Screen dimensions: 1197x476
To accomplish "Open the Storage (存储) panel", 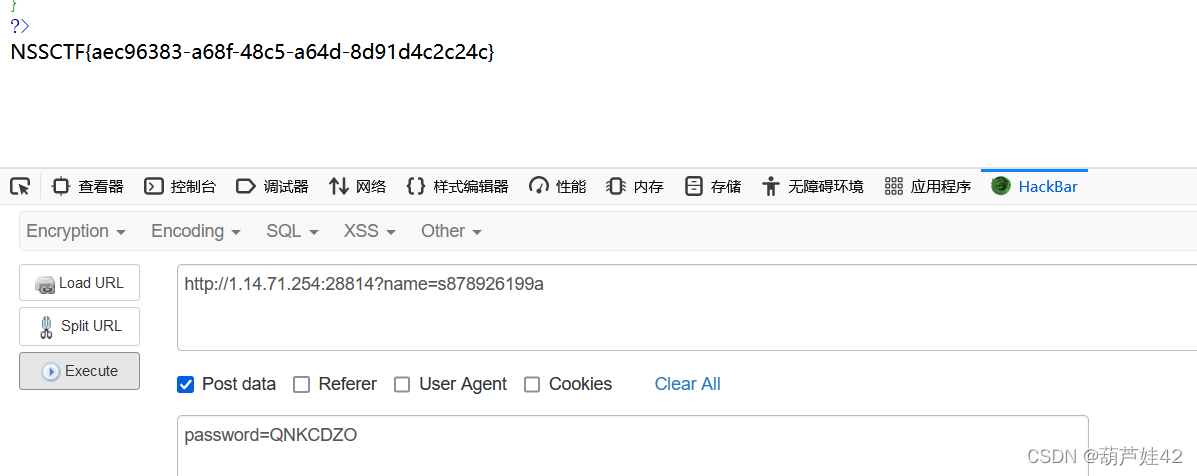I will click(713, 186).
